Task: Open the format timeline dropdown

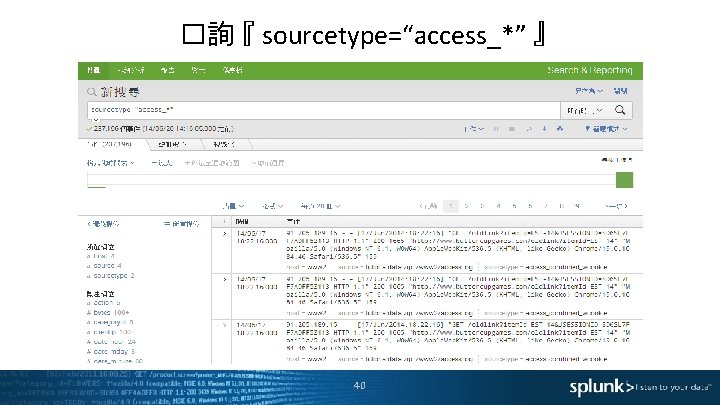Action: click(x=111, y=163)
